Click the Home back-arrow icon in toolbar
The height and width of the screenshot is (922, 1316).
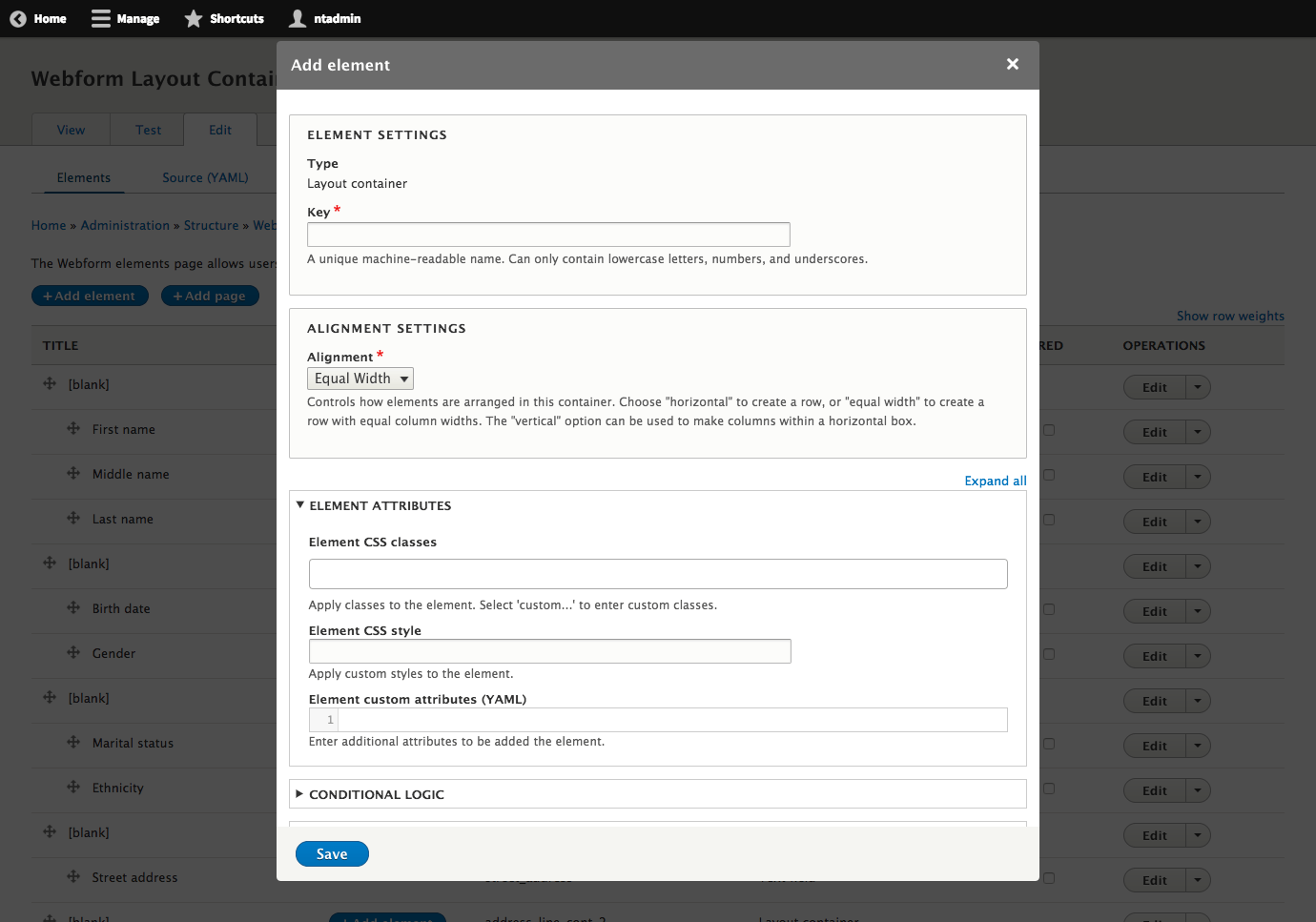18,19
